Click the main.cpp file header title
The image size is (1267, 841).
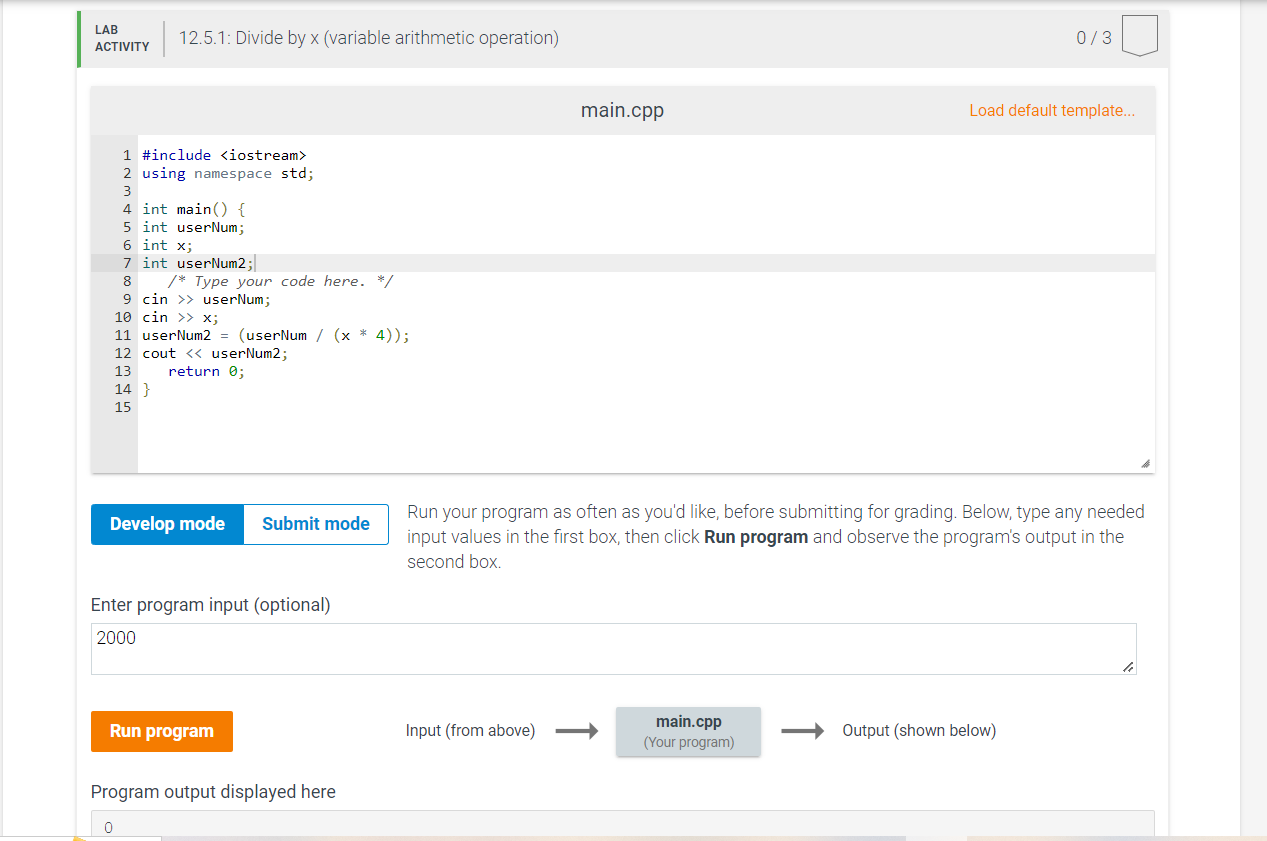pyautogui.click(x=621, y=110)
